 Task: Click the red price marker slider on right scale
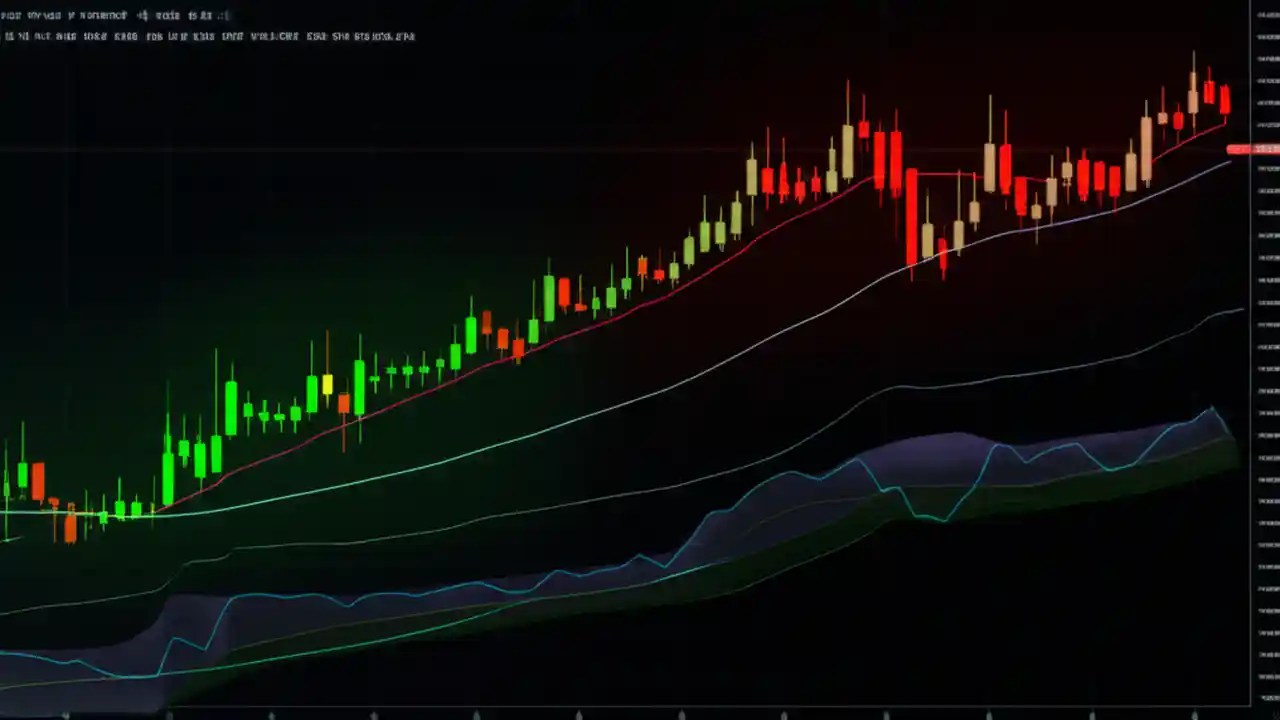1235,150
